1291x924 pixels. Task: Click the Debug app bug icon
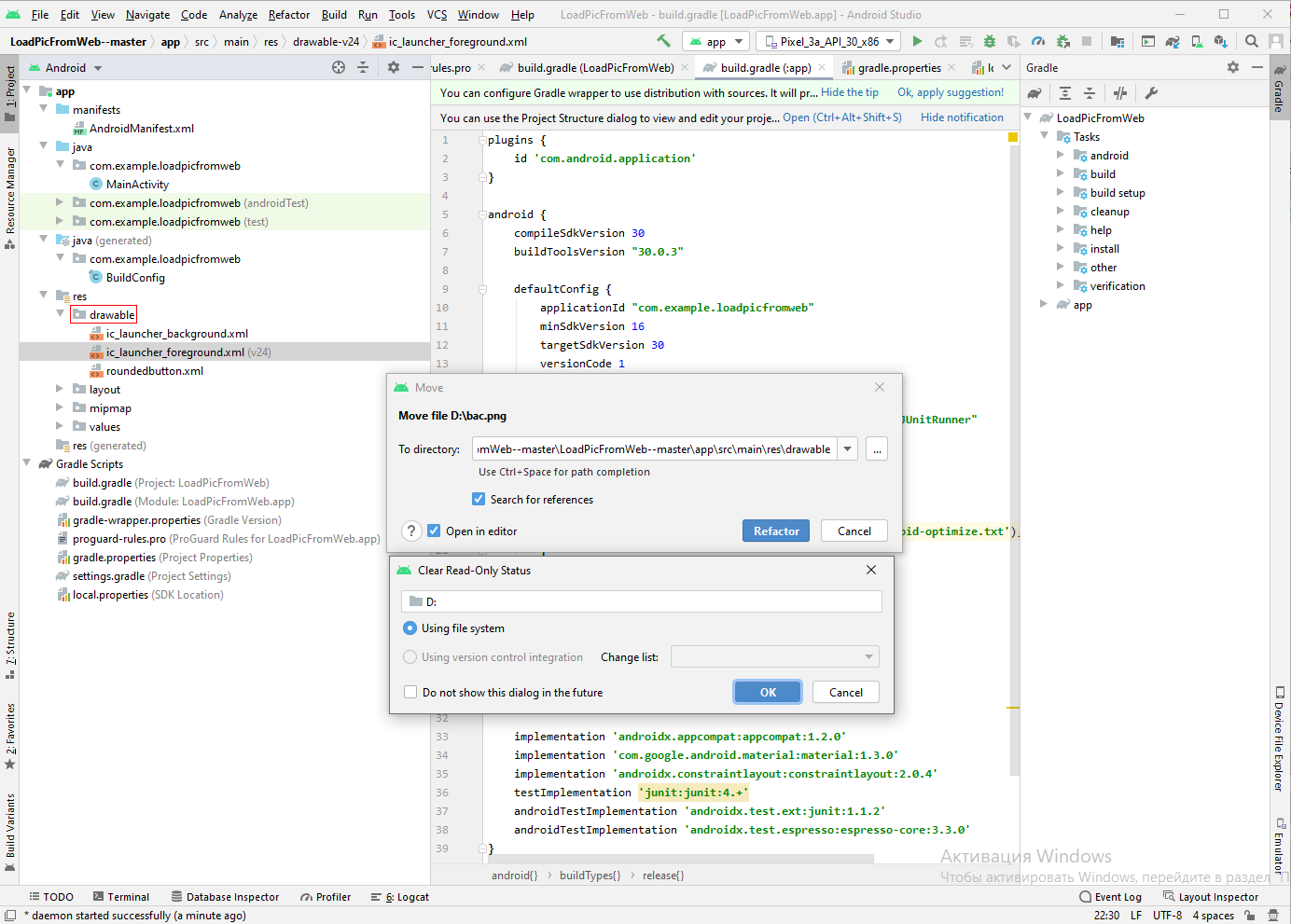990,41
